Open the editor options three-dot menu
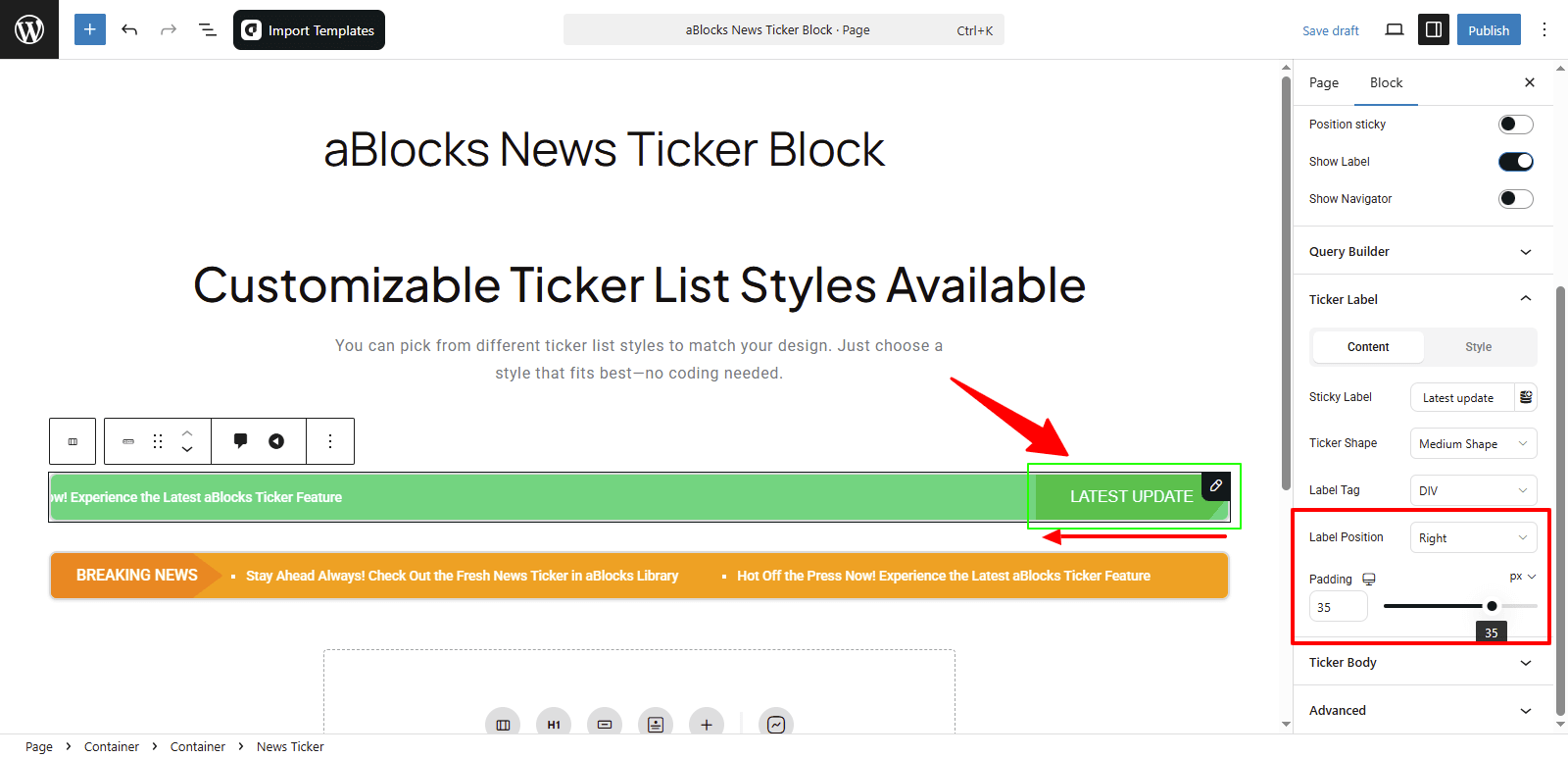Viewport: 1568px width, 758px height. coord(1544,29)
